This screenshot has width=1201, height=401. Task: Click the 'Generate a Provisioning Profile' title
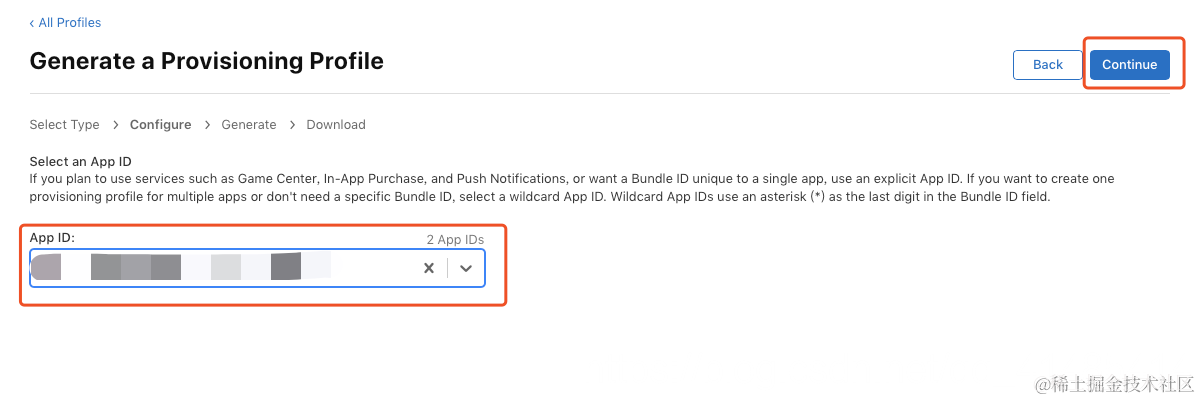[207, 61]
